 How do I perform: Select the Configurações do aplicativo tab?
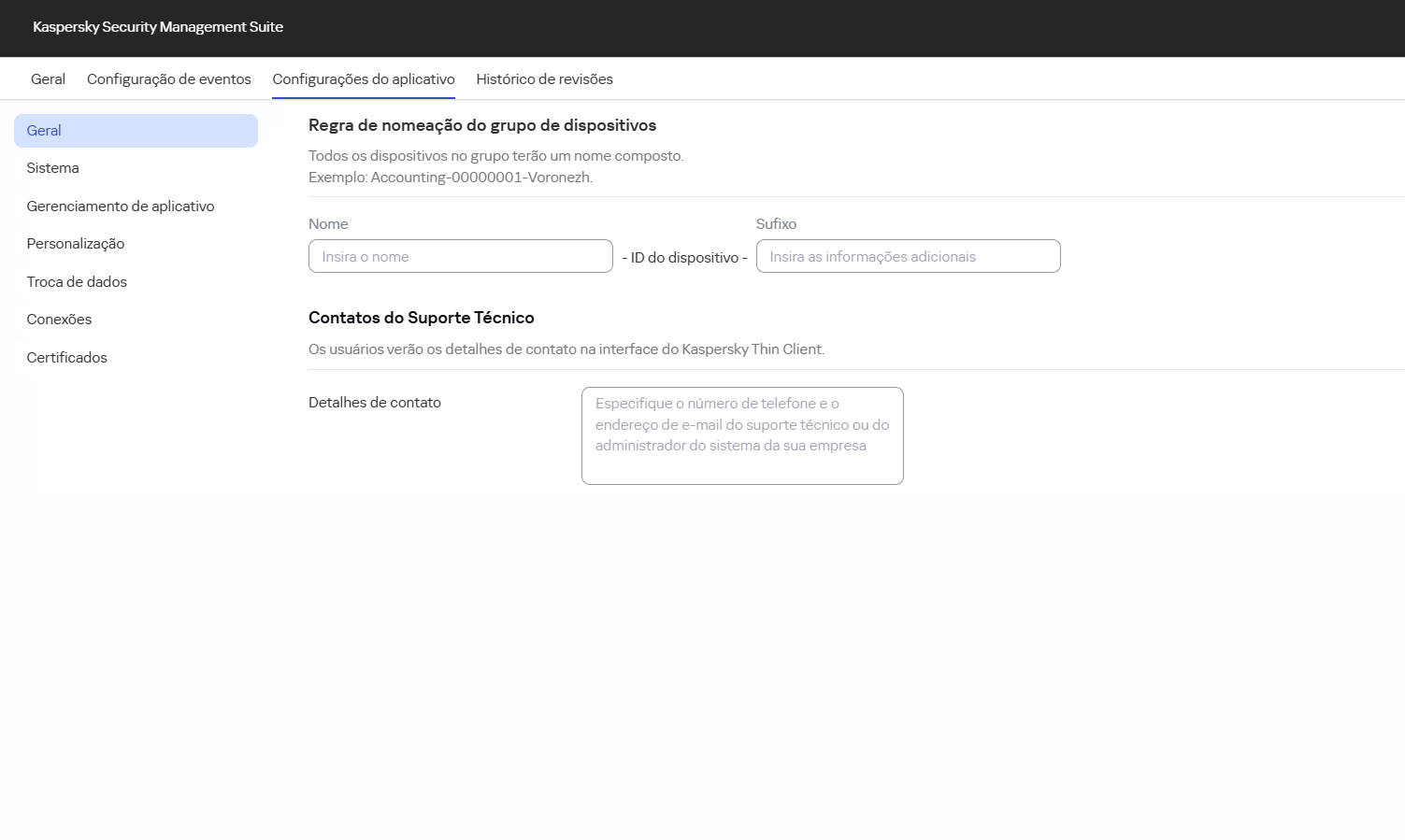click(363, 78)
